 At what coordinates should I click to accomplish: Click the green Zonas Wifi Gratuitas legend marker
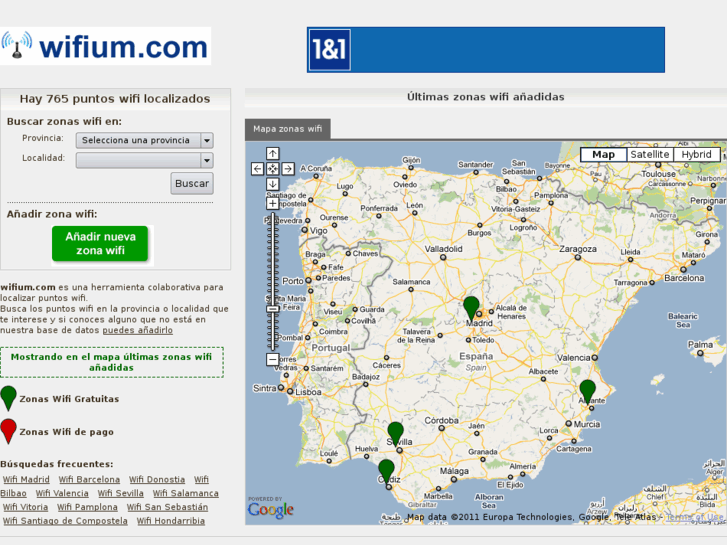point(8,398)
